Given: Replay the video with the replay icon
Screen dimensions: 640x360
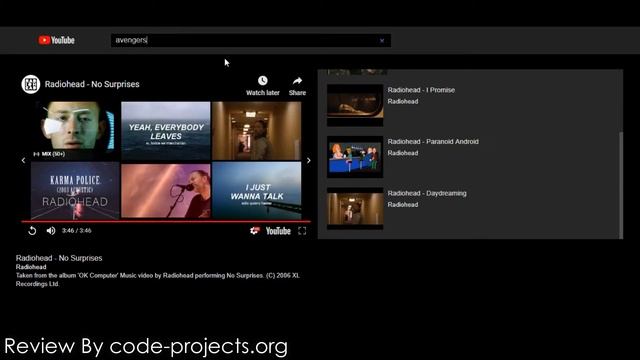Looking at the screenshot, I should (x=32, y=231).
